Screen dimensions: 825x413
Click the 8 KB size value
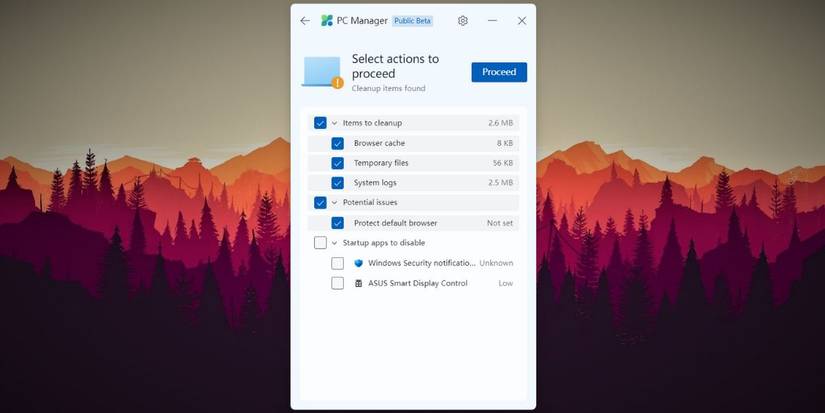[505, 143]
